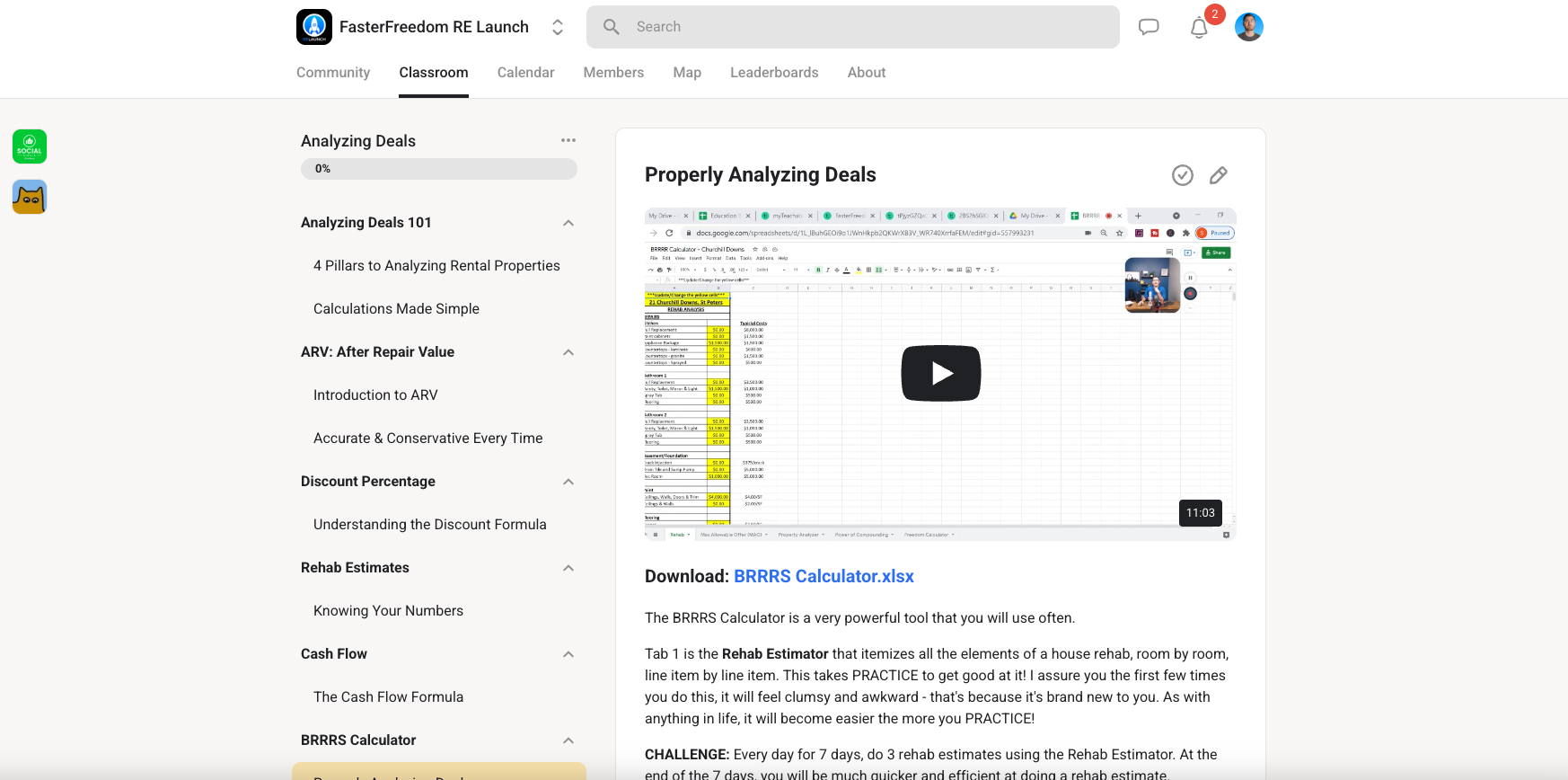
Task: Open the notifications bell
Action: click(1199, 28)
